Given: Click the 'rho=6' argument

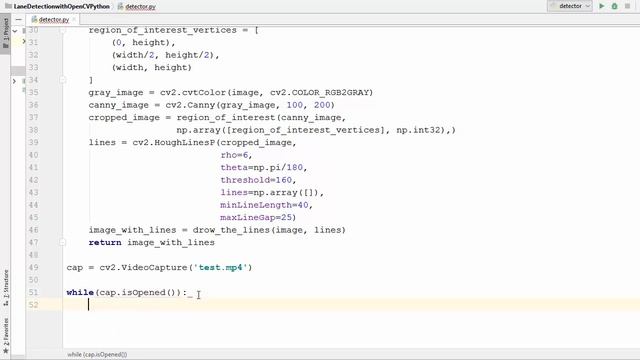Looking at the screenshot, I should (x=234, y=155).
